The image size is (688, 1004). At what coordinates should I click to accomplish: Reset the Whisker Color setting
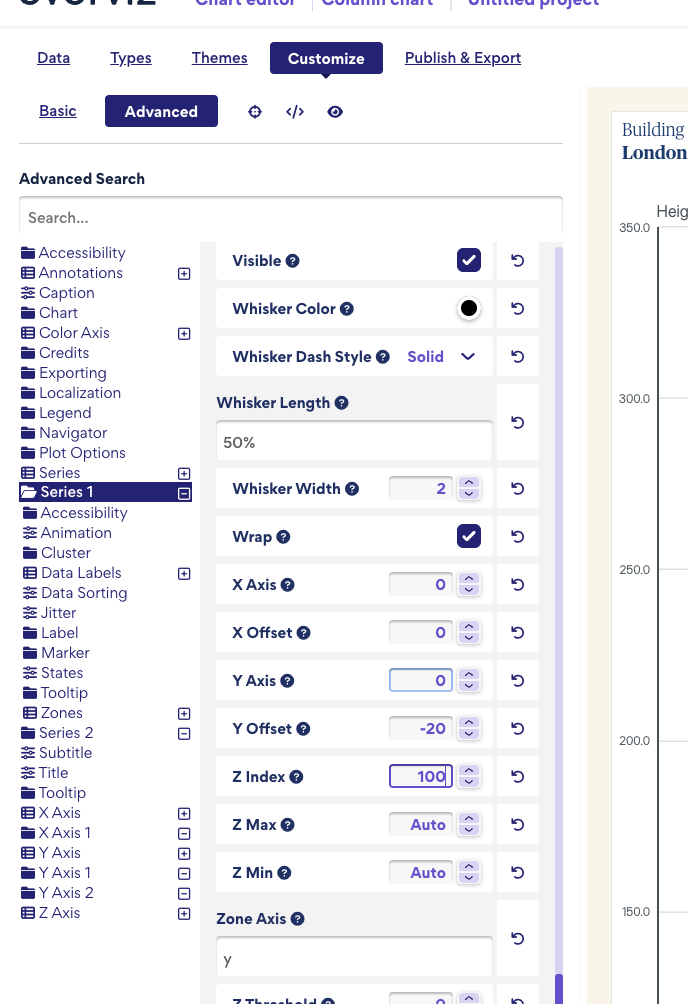(518, 309)
